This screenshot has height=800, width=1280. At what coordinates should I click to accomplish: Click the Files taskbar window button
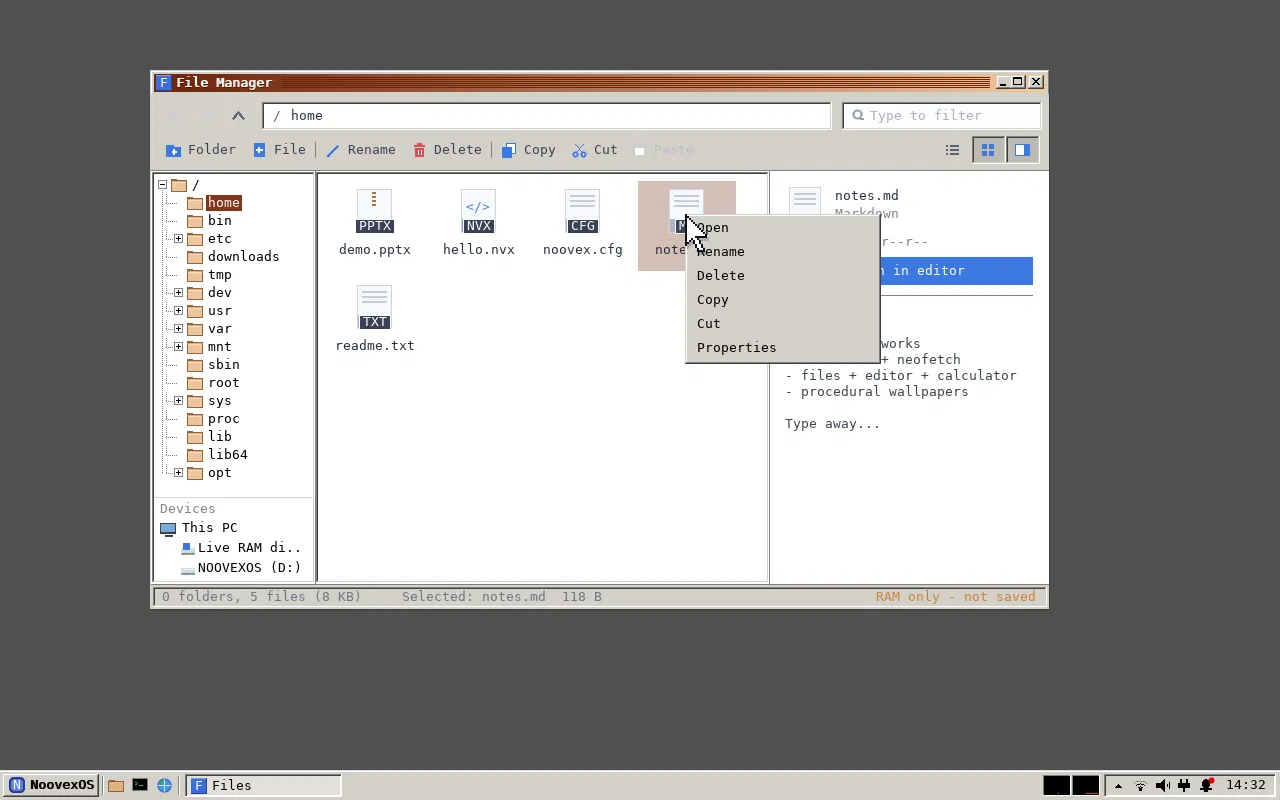pos(264,786)
